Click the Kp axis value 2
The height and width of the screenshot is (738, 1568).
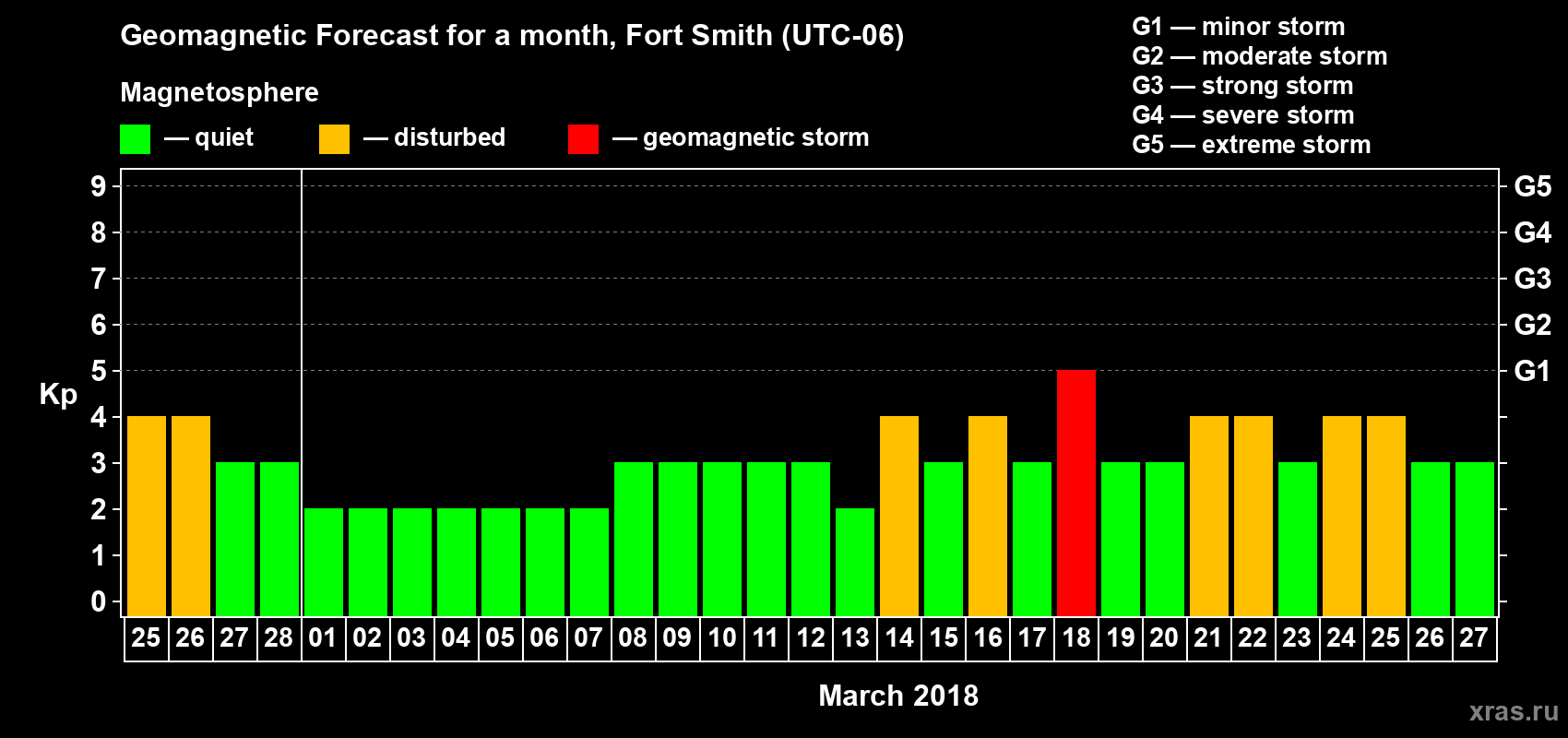click(x=99, y=509)
